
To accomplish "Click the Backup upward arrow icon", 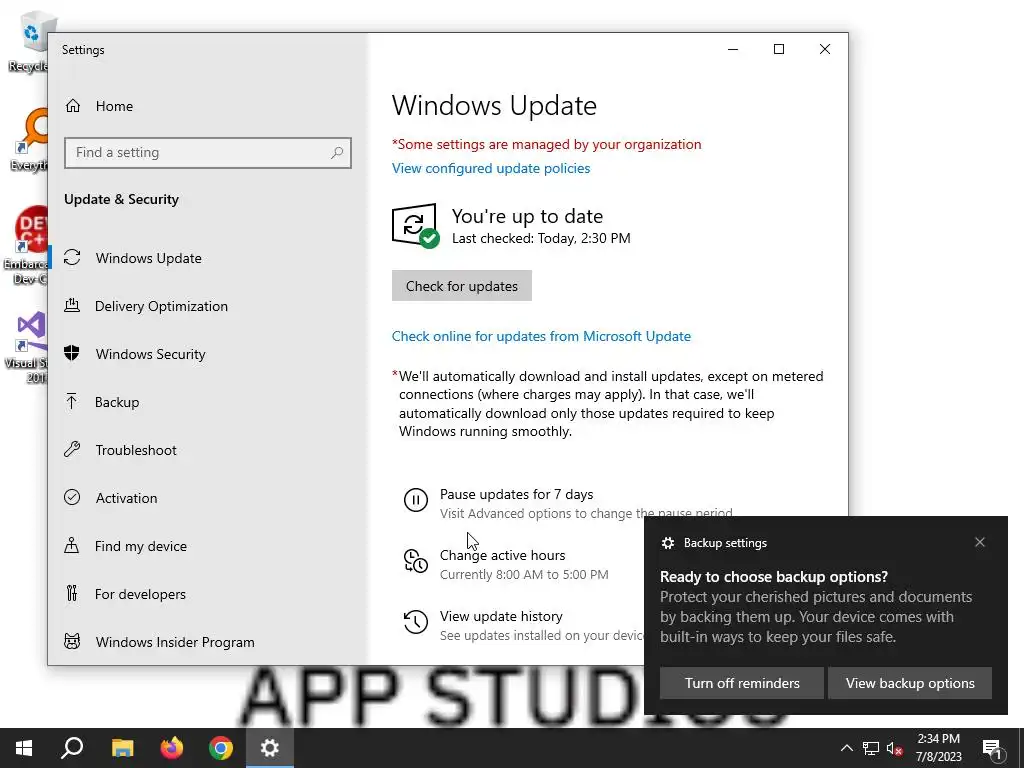I will 72,402.
